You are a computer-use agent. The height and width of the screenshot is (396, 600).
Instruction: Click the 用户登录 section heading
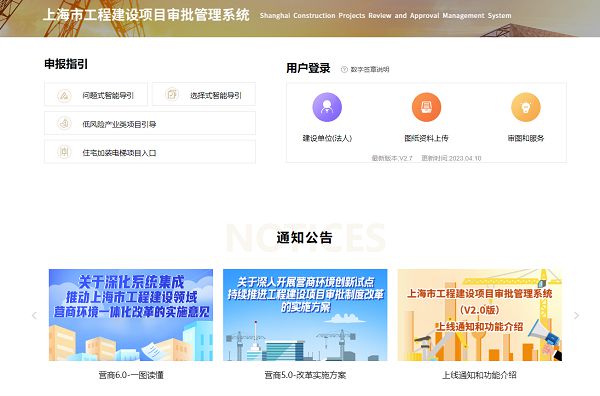308,68
